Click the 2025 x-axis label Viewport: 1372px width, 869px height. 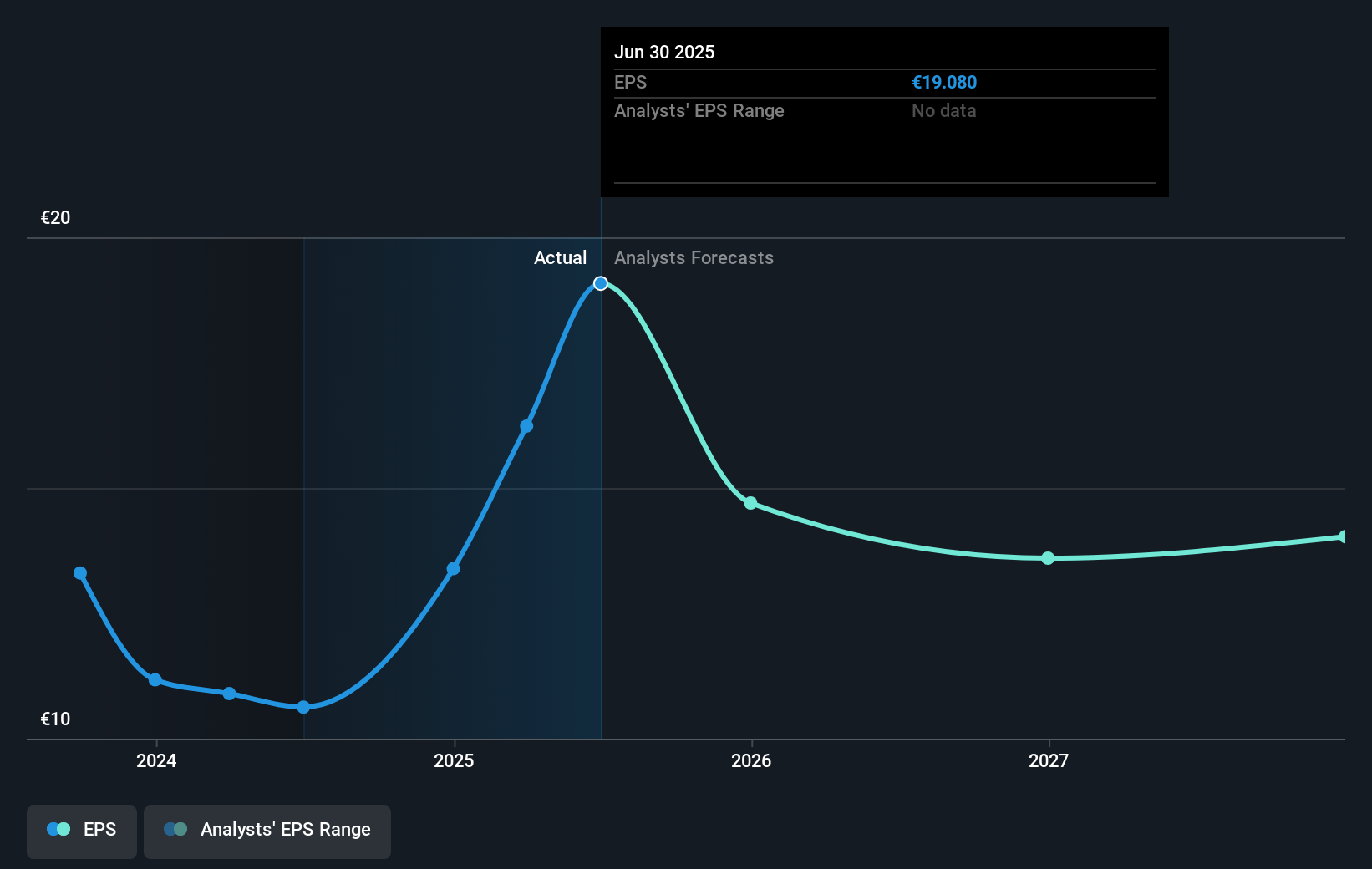(x=454, y=760)
